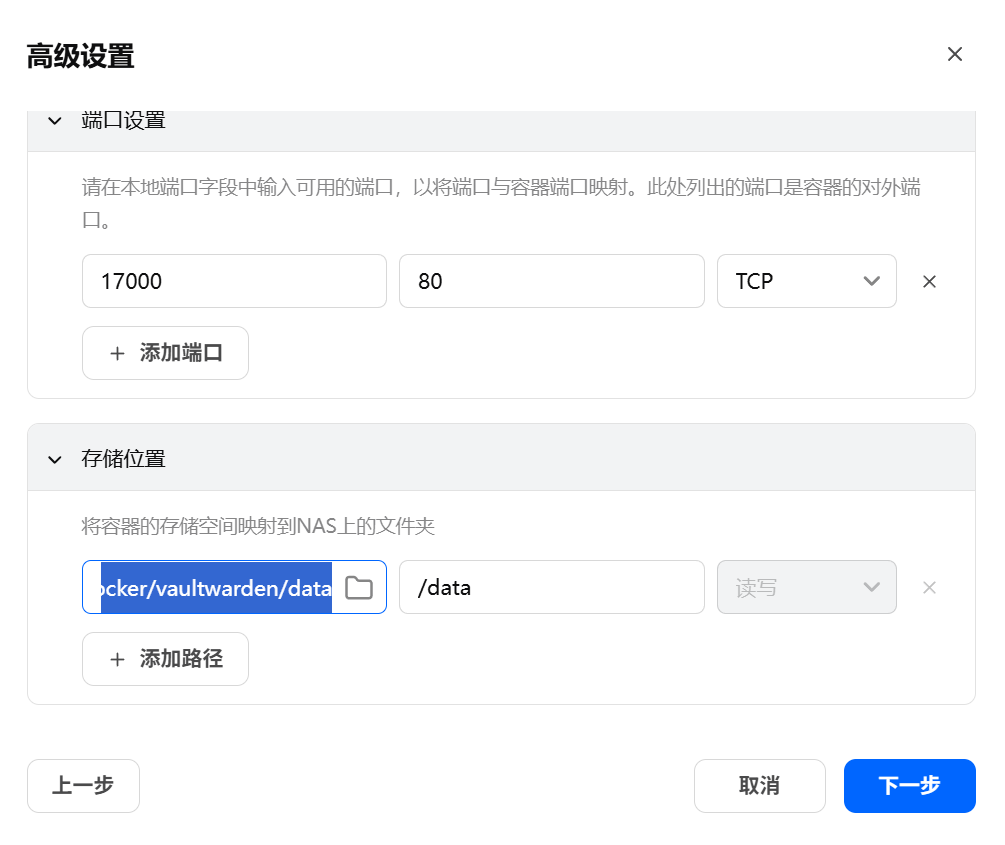This screenshot has width=1005, height=845.
Task: Open the 读写 permission dropdown
Action: point(806,587)
